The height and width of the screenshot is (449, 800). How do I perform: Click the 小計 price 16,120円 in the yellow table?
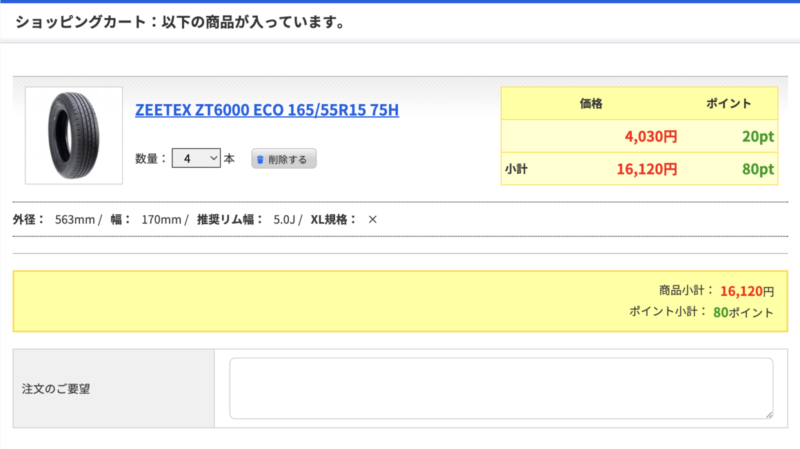click(x=647, y=169)
